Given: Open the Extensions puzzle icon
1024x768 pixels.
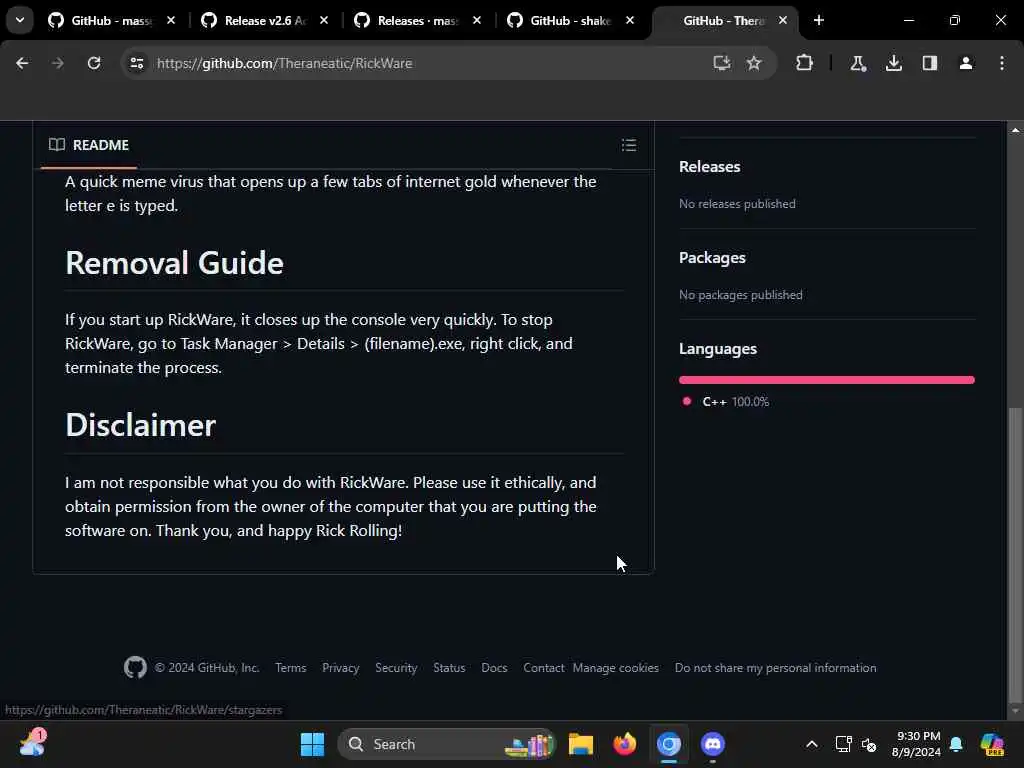Looking at the screenshot, I should (x=805, y=63).
